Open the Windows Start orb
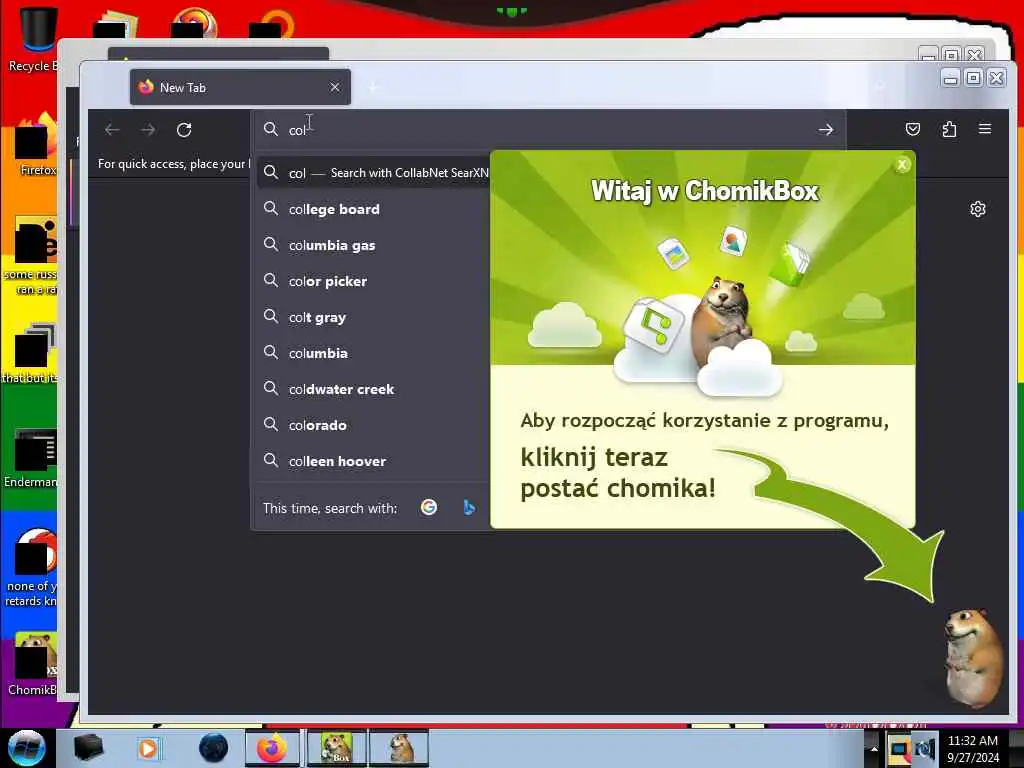 [x=27, y=748]
